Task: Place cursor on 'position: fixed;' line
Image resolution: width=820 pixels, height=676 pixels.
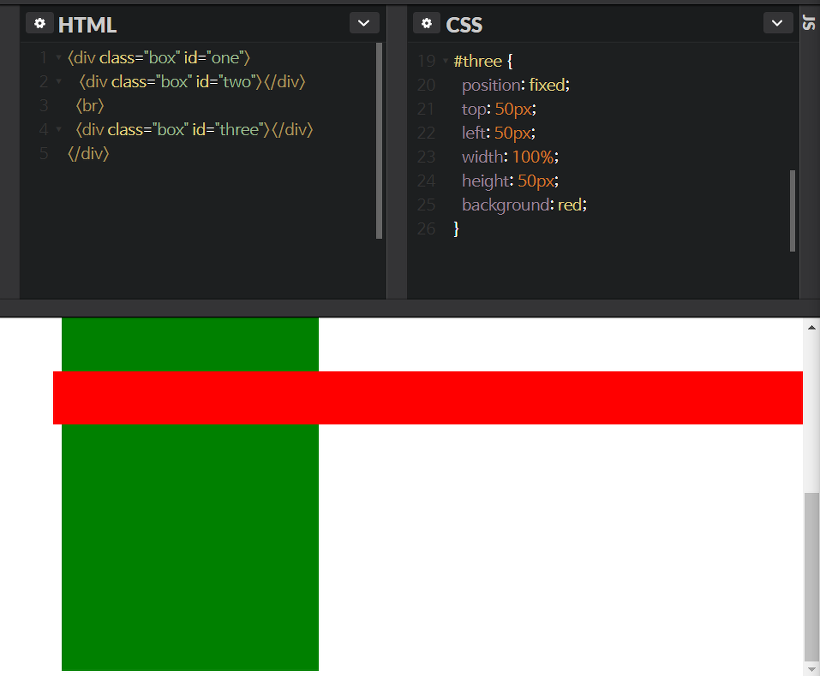Action: coord(516,85)
